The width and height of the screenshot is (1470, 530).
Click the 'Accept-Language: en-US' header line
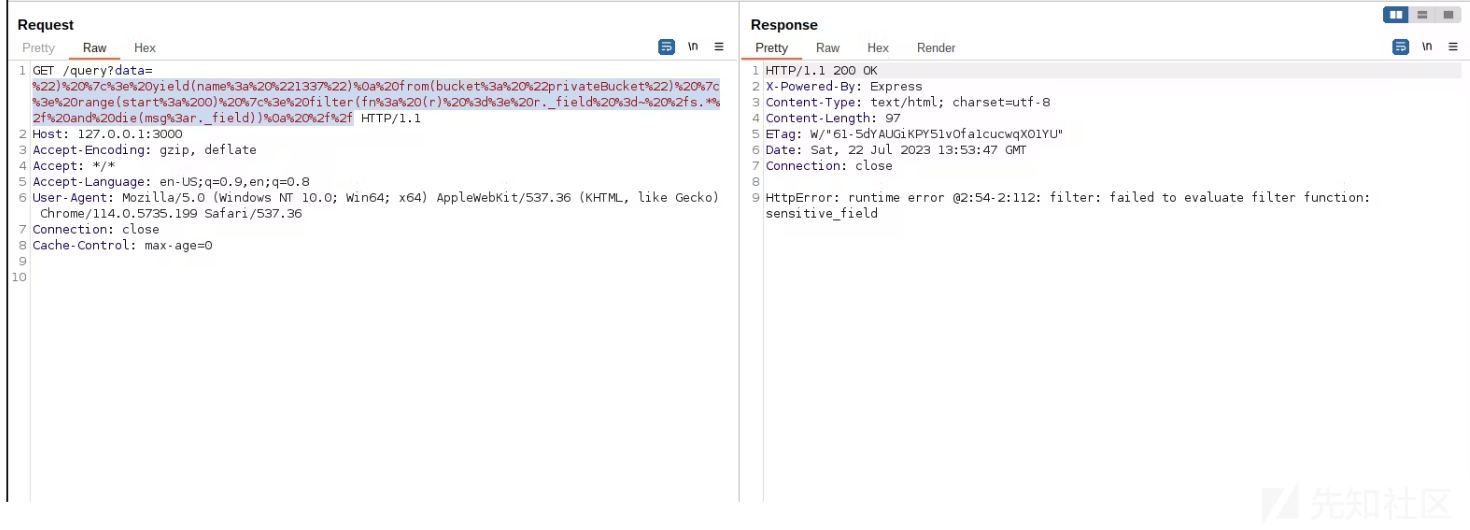pos(171,182)
